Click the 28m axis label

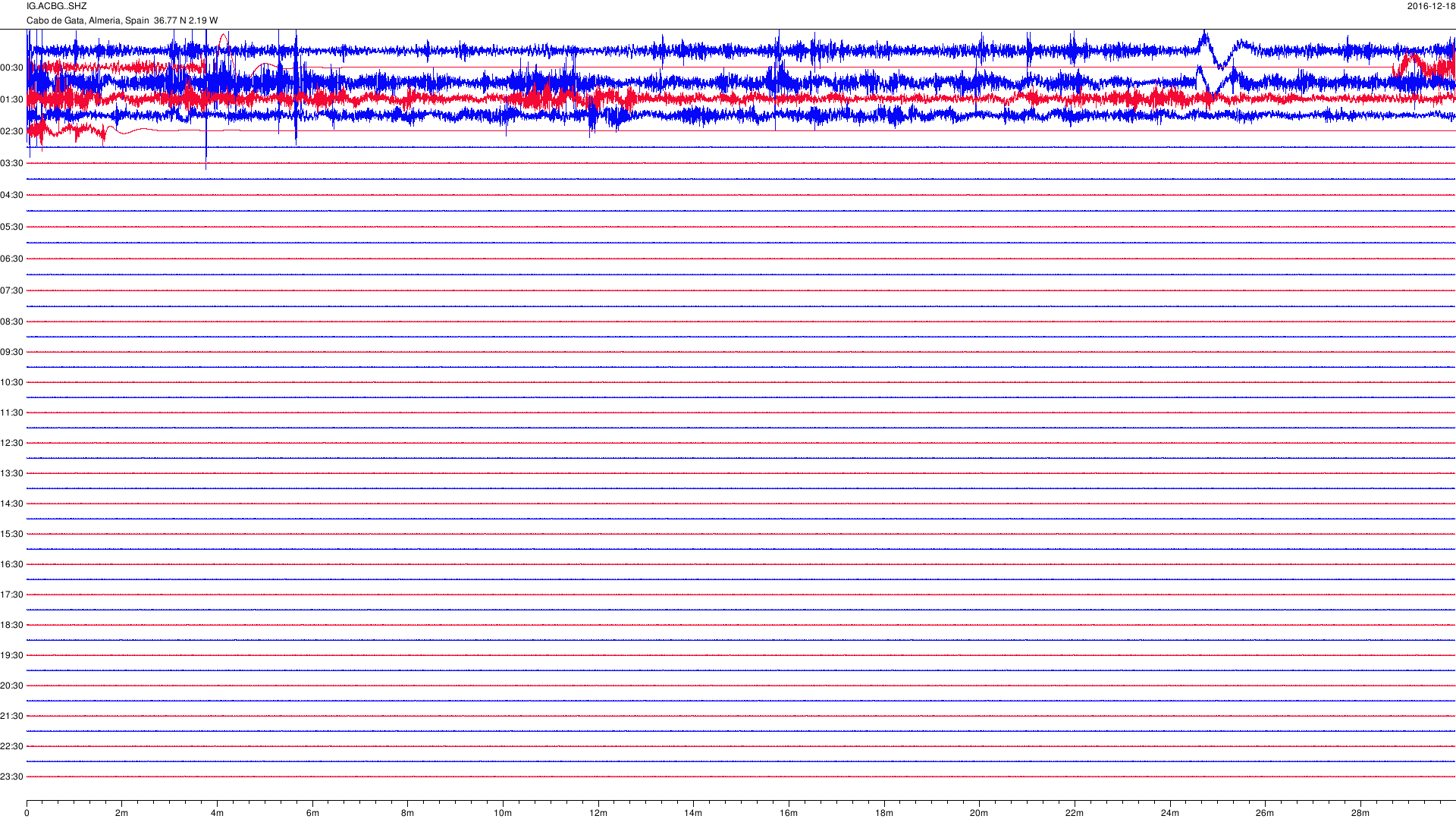(x=1360, y=813)
